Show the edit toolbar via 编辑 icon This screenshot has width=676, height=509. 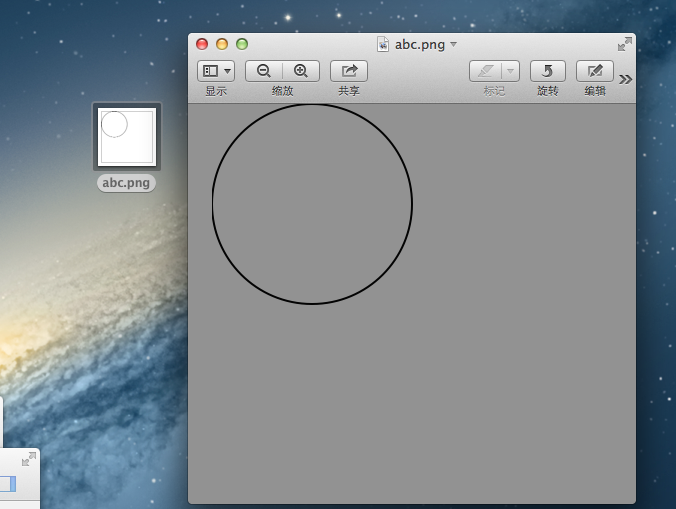point(595,71)
